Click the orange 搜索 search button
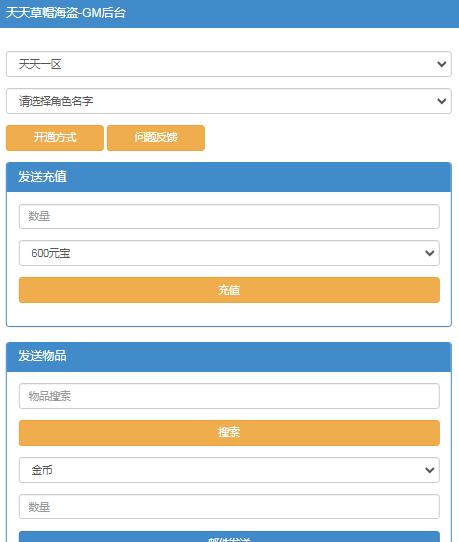 click(x=229, y=433)
